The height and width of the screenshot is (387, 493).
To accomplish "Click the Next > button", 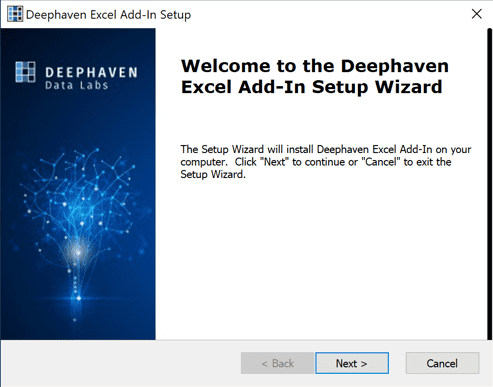I will click(352, 363).
